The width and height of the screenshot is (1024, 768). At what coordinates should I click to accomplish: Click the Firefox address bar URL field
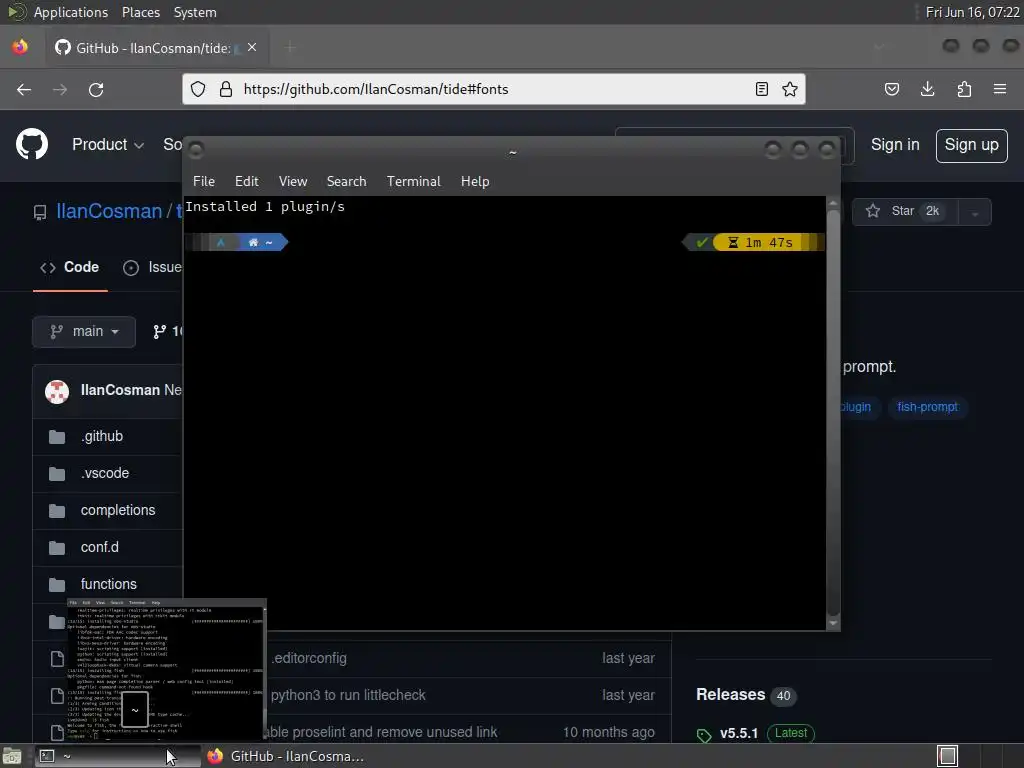point(492,89)
